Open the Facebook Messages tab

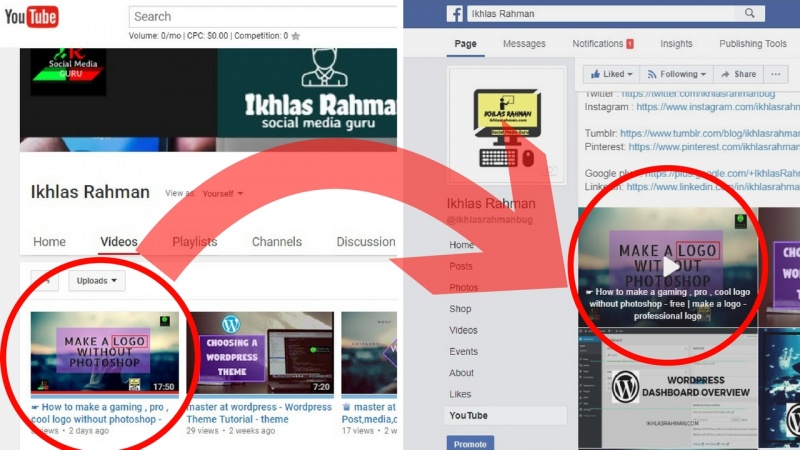pos(524,44)
